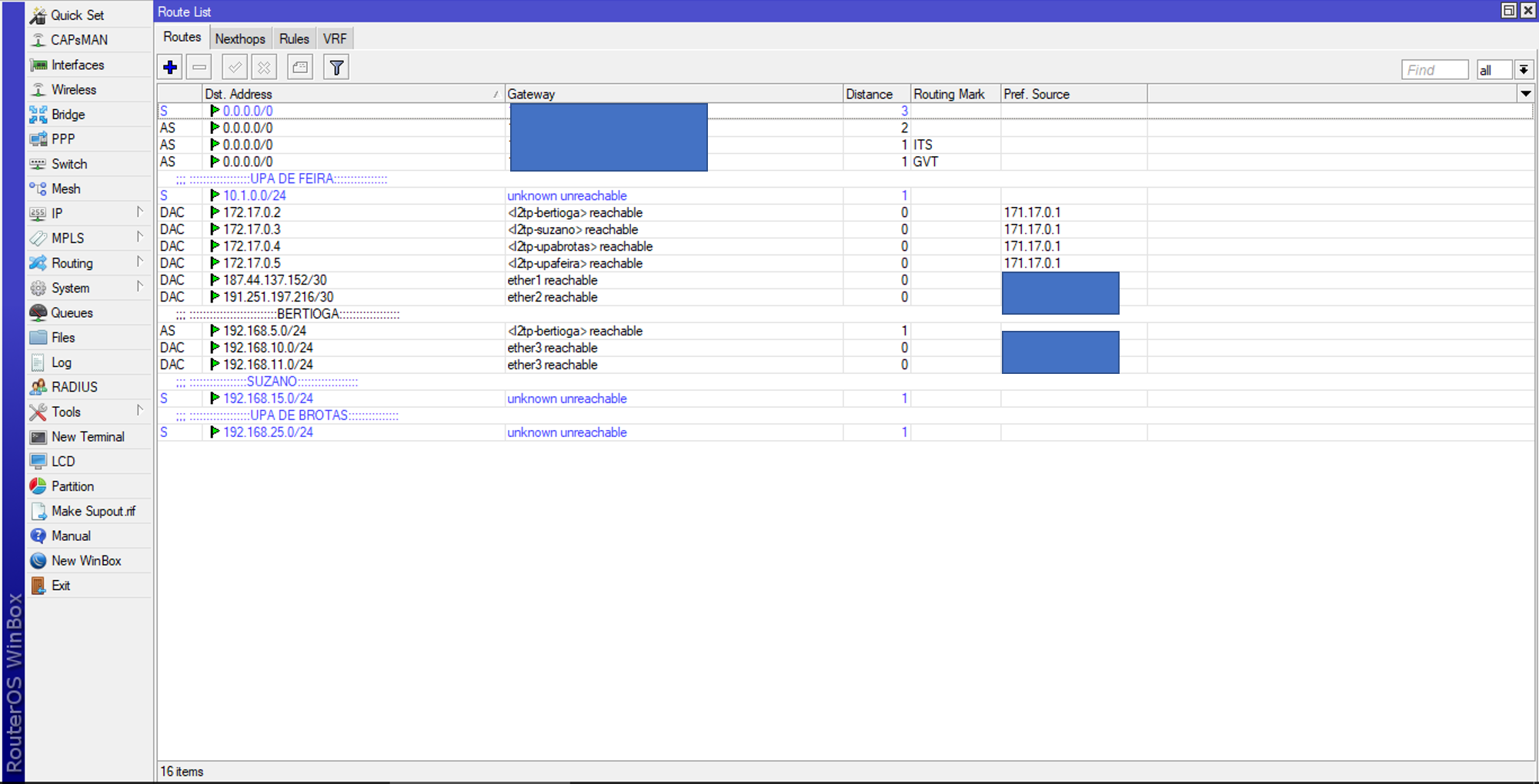Open the 'all' filter dropdown arrow
Image resolution: width=1539 pixels, height=784 pixels.
click(x=1524, y=70)
